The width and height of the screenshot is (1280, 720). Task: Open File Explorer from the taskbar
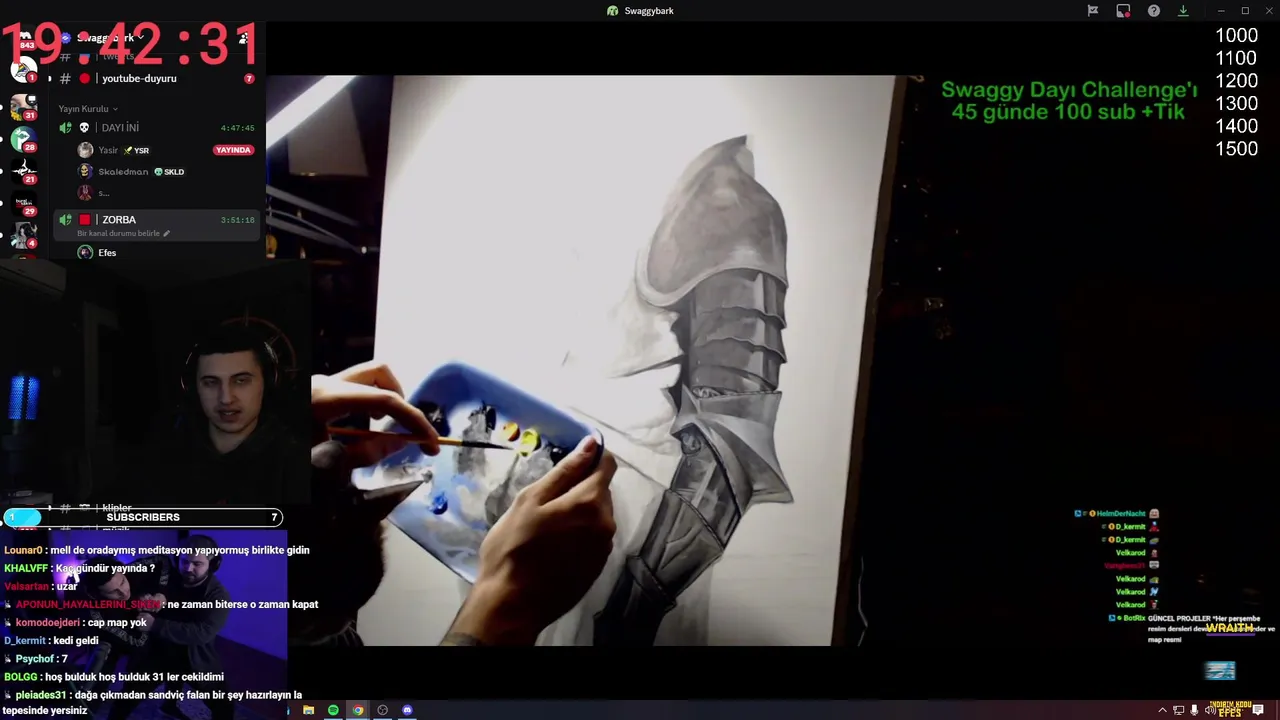(308, 710)
